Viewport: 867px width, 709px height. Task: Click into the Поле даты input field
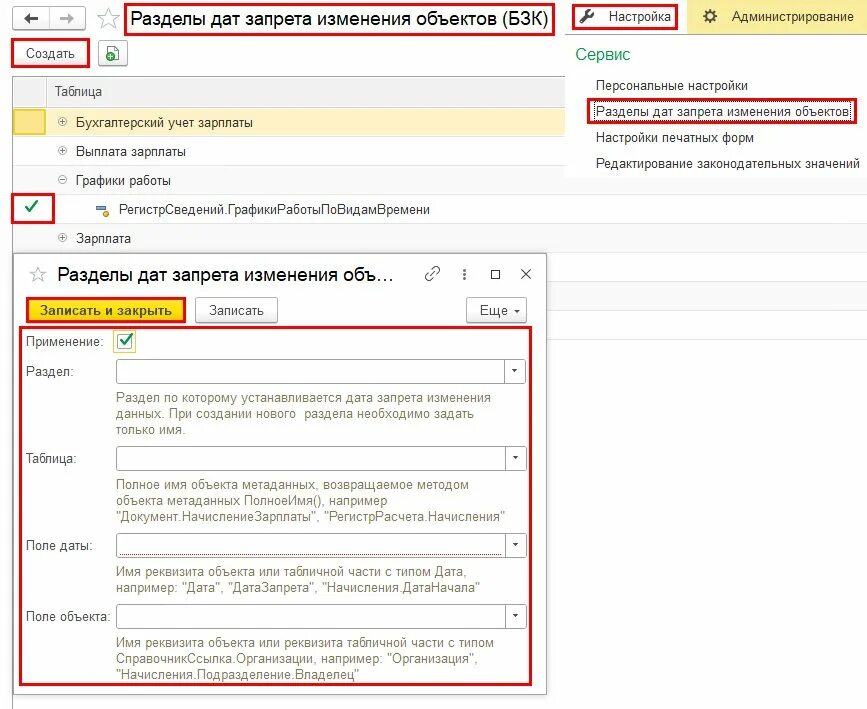(311, 545)
